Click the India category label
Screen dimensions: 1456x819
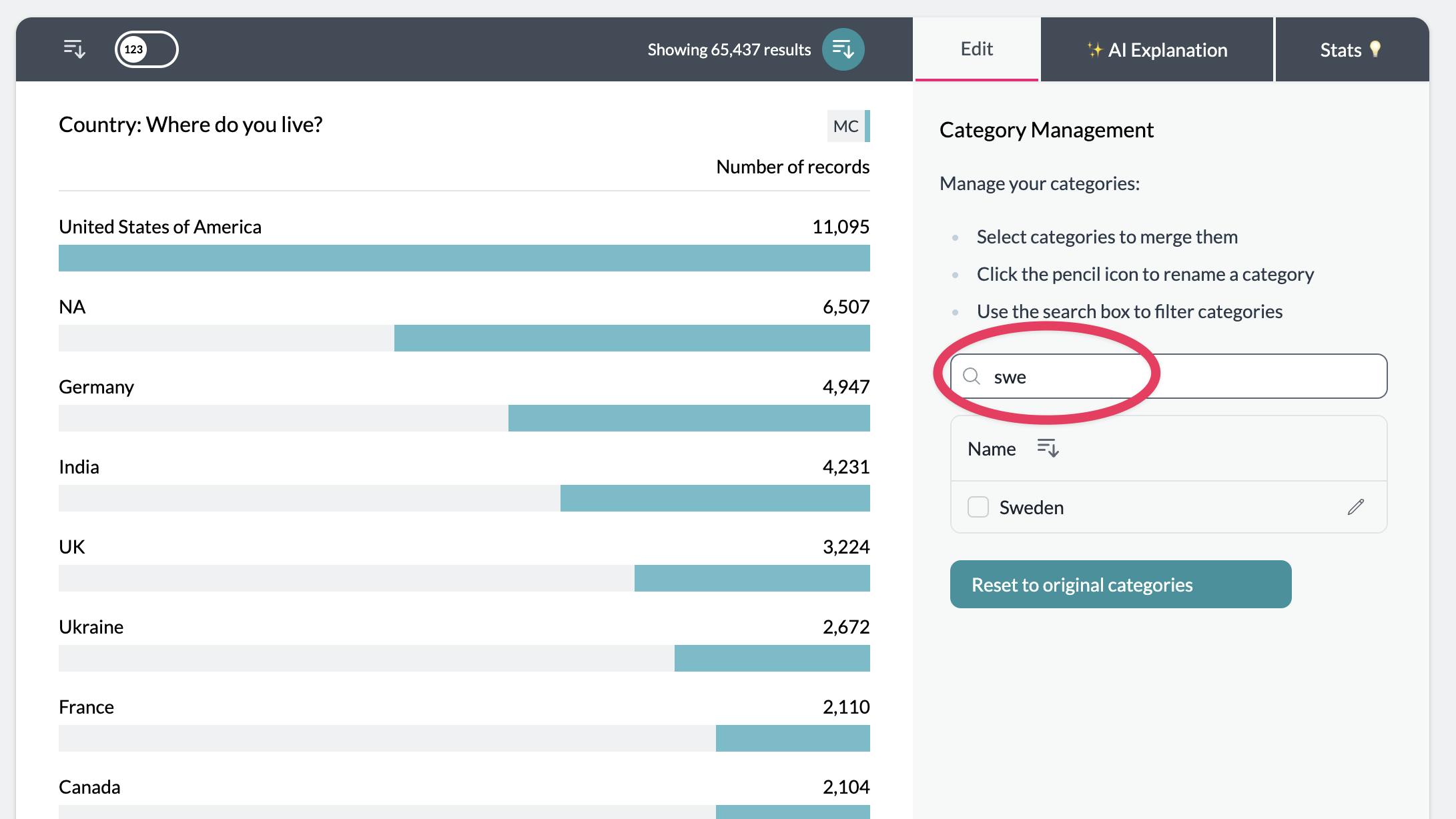click(x=79, y=467)
